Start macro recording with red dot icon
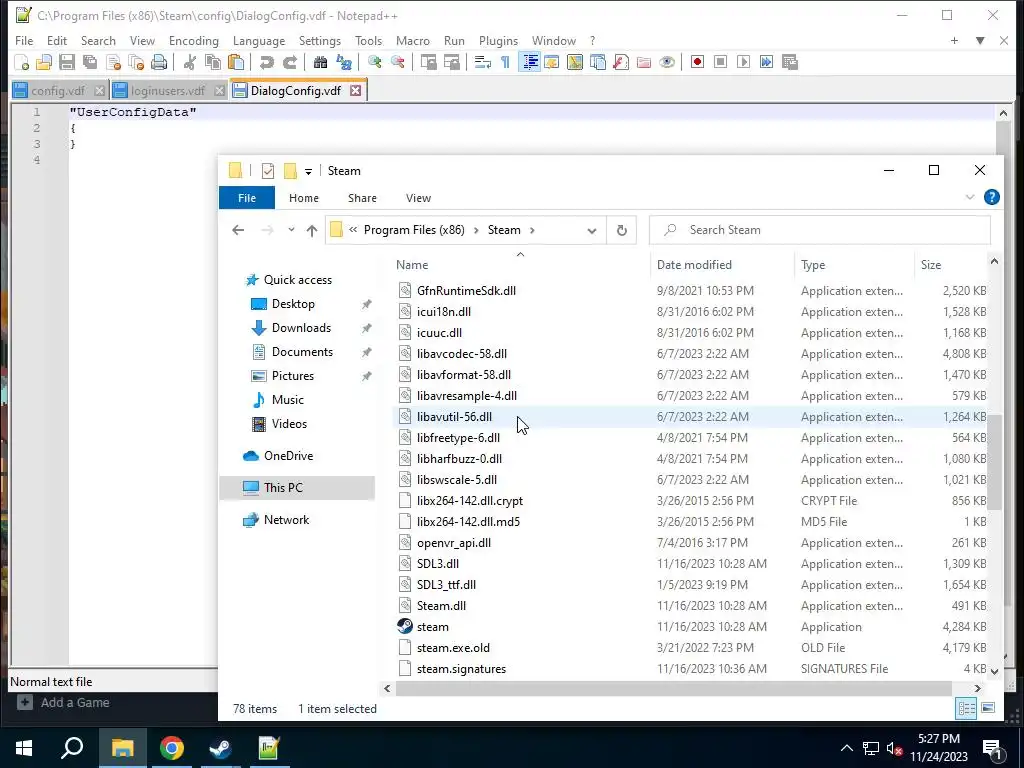 pyautogui.click(x=697, y=62)
